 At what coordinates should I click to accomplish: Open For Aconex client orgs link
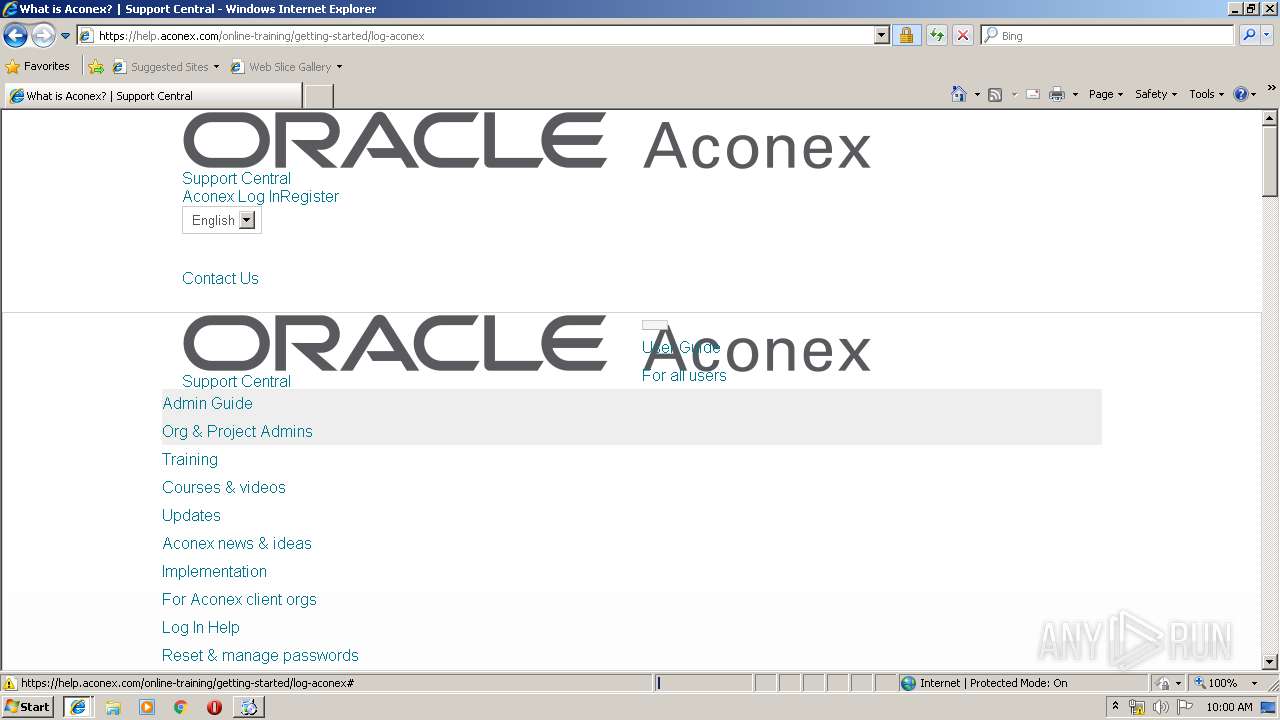click(x=239, y=599)
